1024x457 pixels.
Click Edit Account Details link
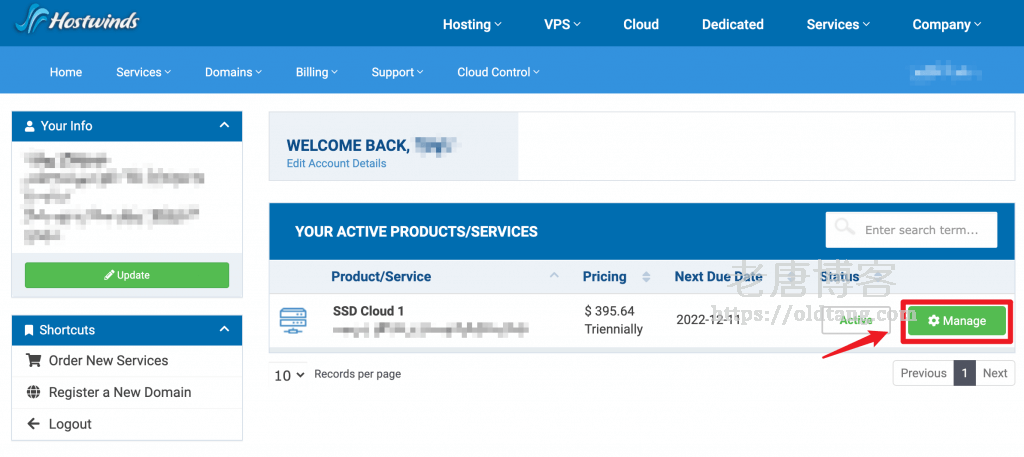click(336, 163)
